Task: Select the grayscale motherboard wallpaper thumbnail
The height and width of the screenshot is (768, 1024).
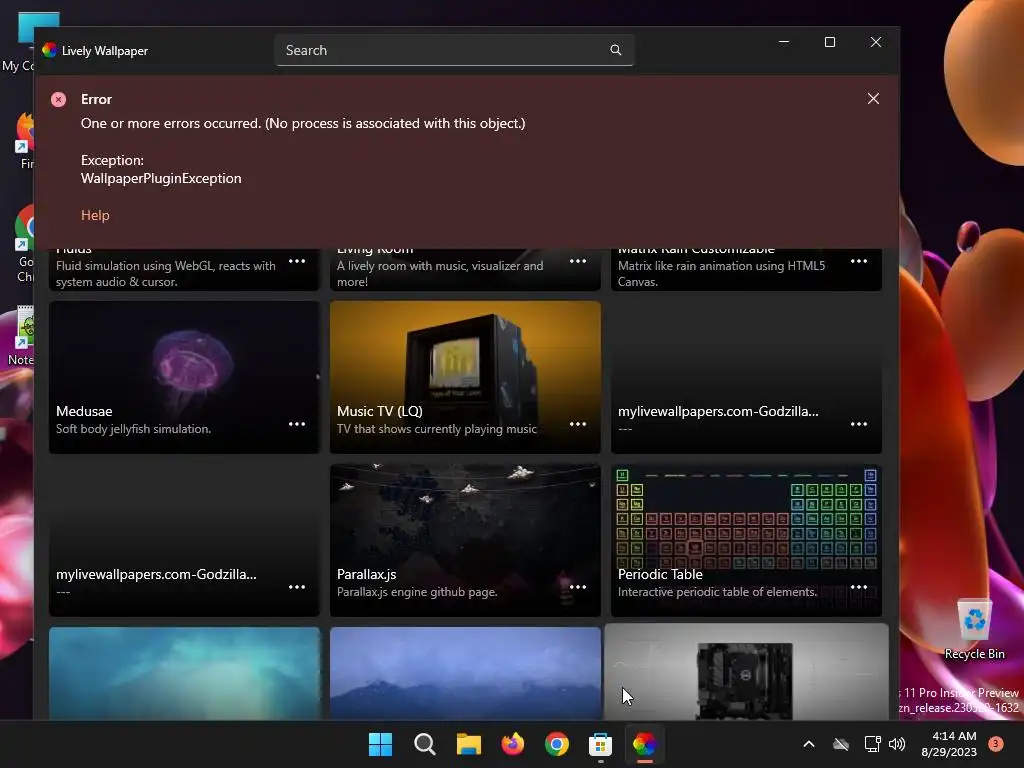Action: pyautogui.click(x=746, y=672)
